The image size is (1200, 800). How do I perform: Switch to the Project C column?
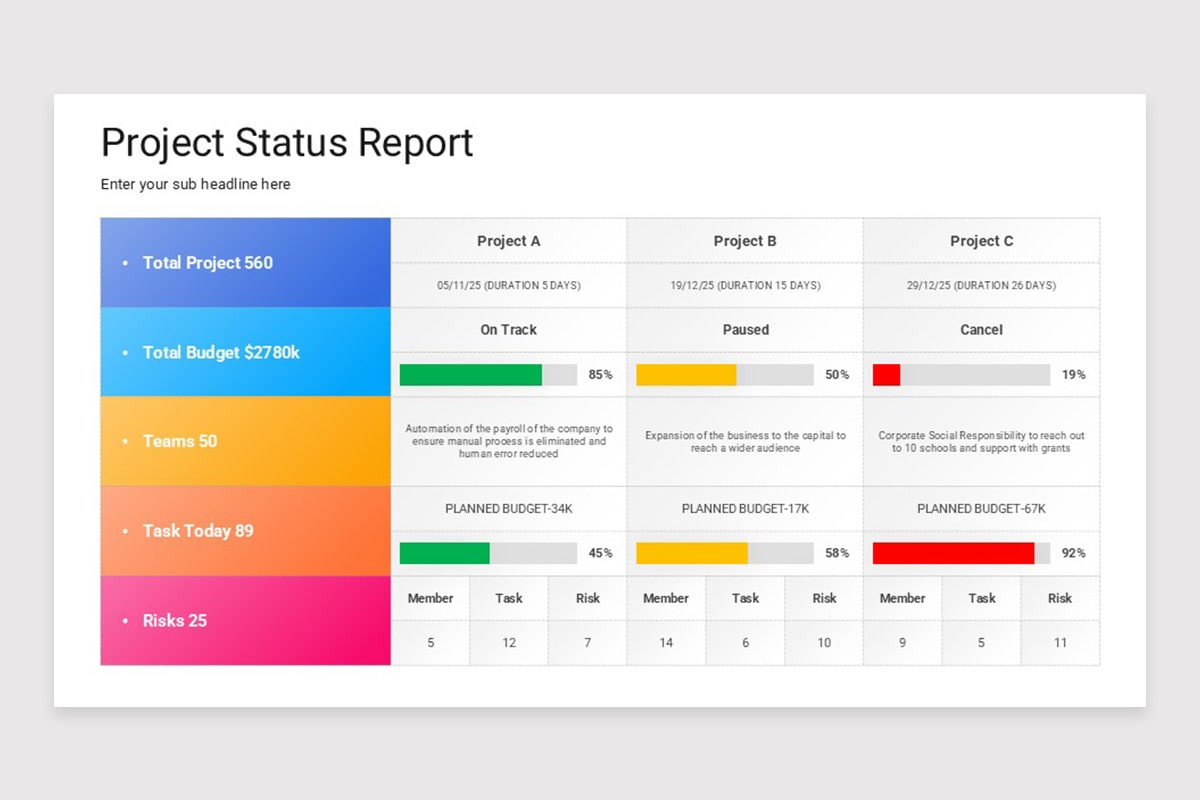pos(981,241)
